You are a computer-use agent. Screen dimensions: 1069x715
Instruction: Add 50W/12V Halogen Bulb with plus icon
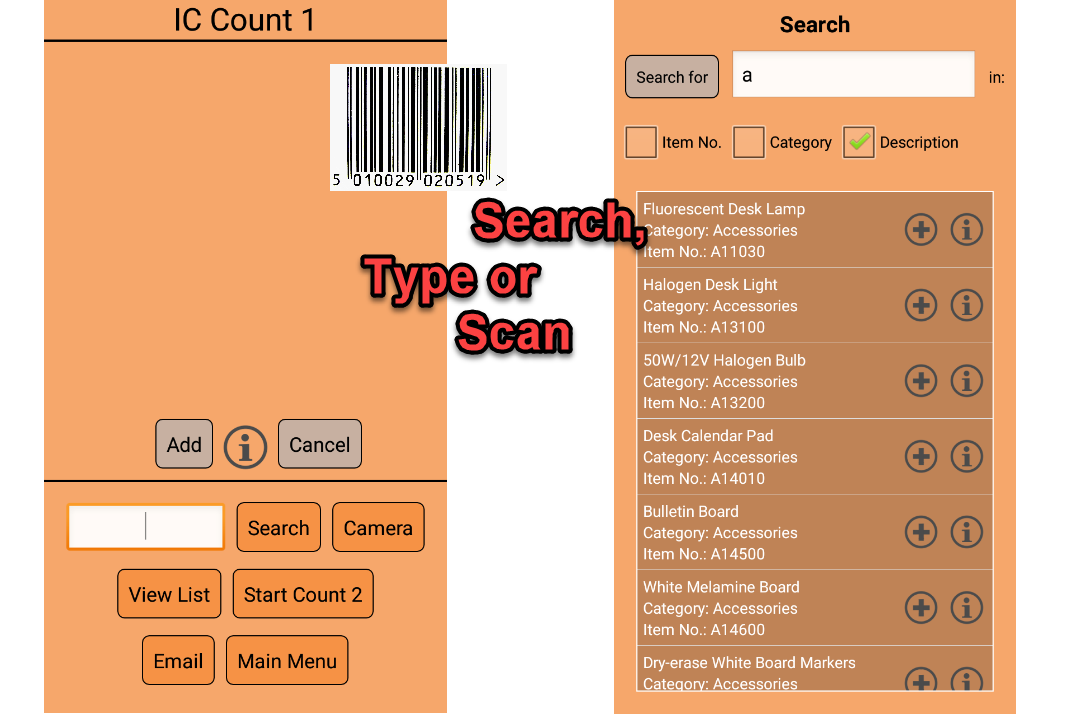[x=920, y=381]
